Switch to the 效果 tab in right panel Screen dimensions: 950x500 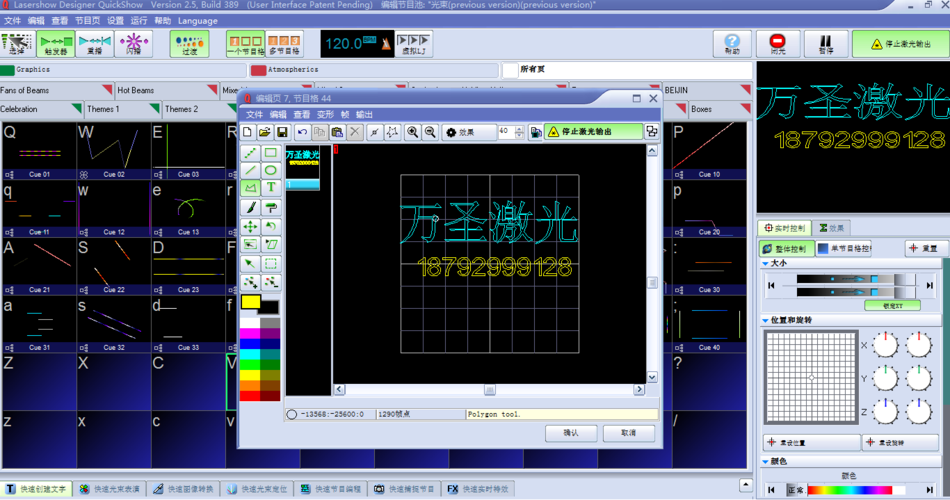click(x=831, y=228)
